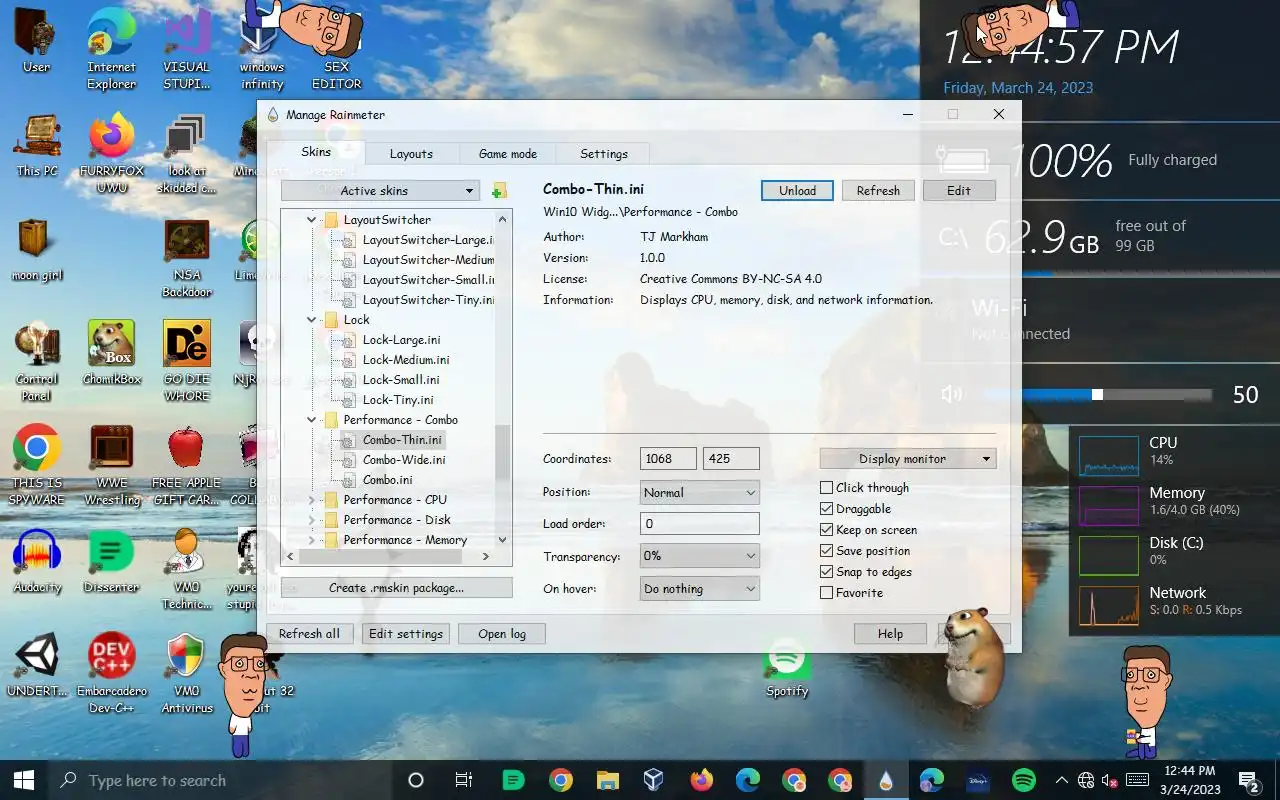
Task: Open the Dissenter desktop shortcut
Action: [111, 560]
